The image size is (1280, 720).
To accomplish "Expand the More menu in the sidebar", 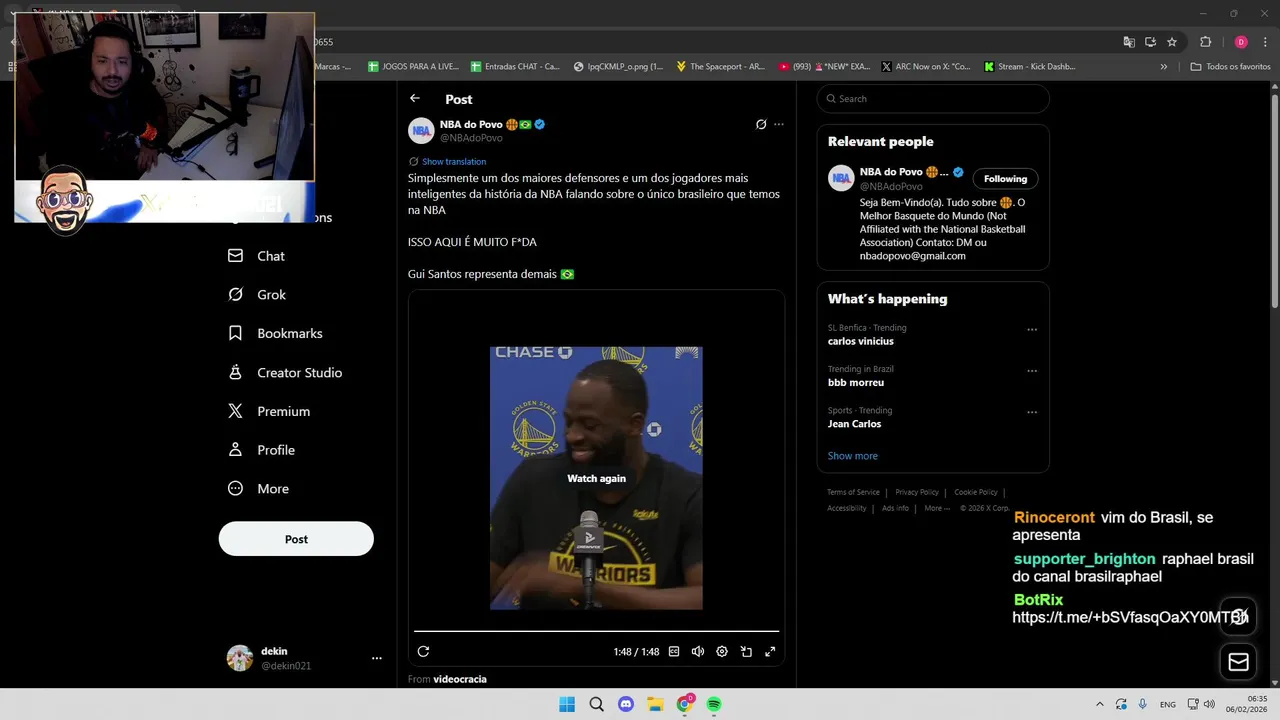I will click(259, 489).
